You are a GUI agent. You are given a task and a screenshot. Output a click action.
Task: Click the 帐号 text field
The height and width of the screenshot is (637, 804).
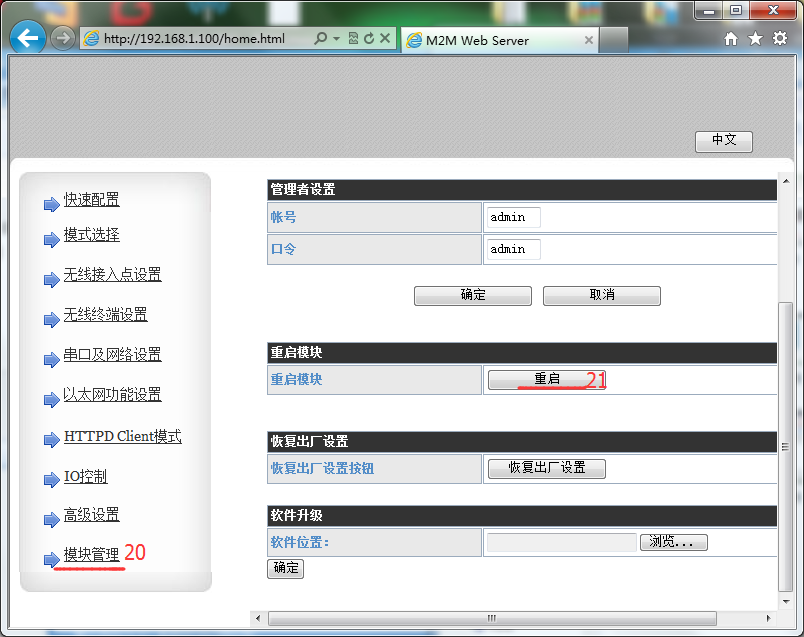(x=514, y=218)
